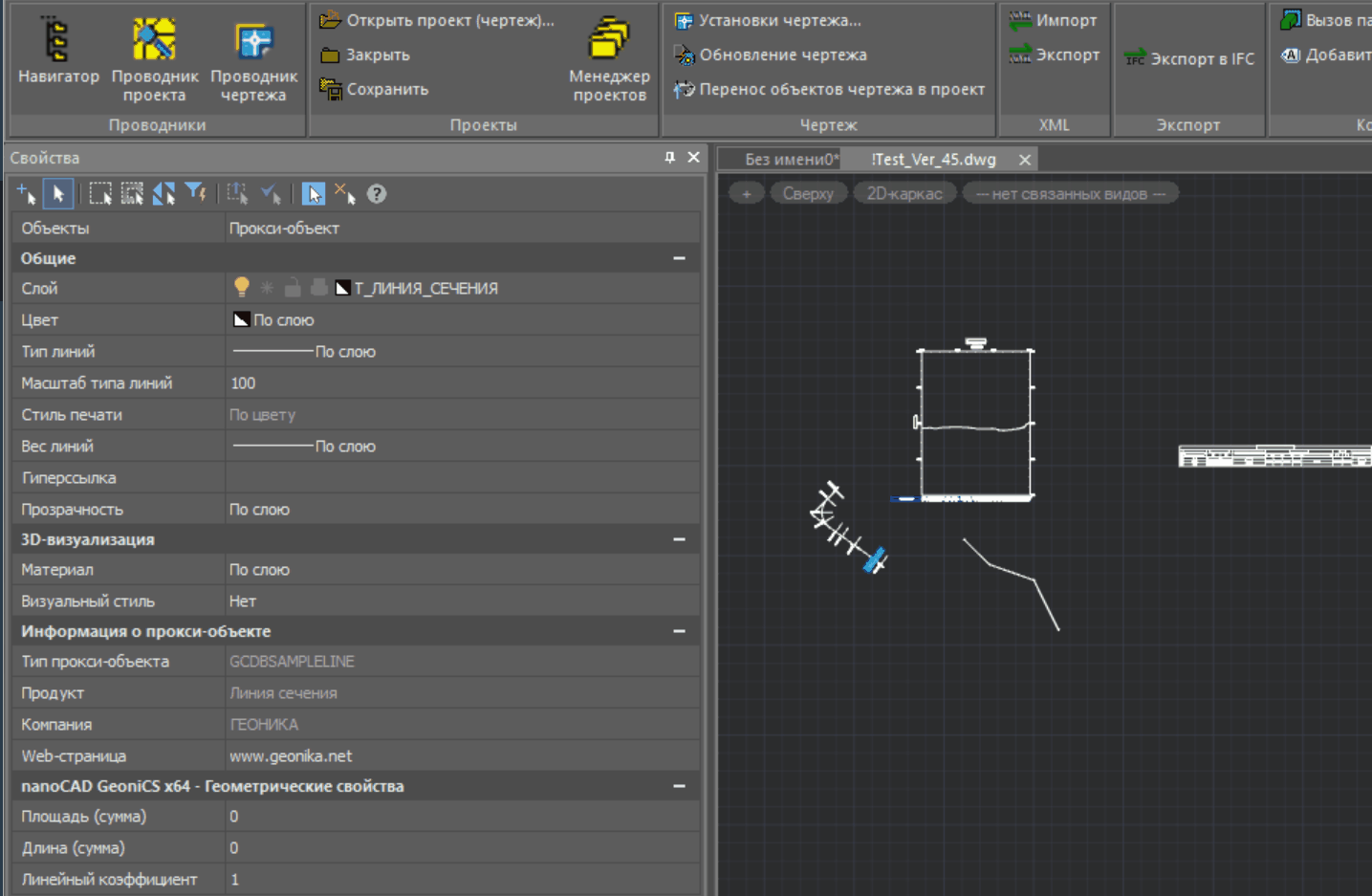This screenshot has width=1372, height=896.
Task: Click the clear selection X-cursor icon
Action: 345,194
